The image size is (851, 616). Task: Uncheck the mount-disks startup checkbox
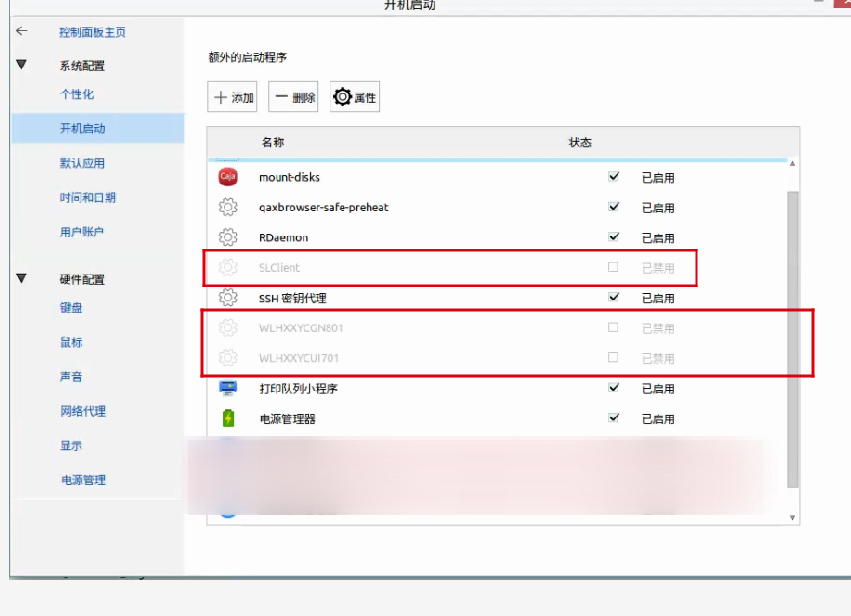pos(613,177)
